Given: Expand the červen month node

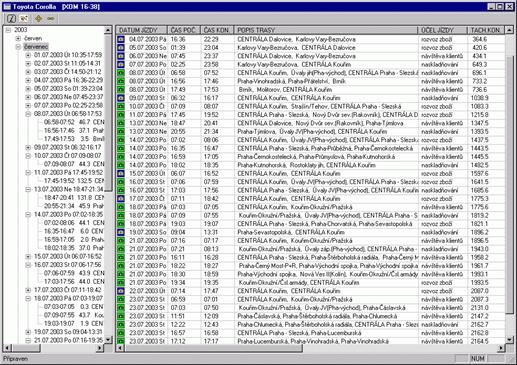Looking at the screenshot, I should 18,38.
